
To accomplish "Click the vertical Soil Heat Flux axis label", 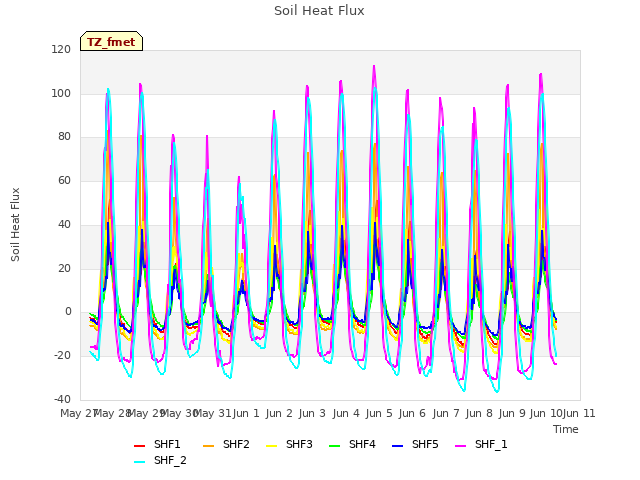I will click(15, 224).
